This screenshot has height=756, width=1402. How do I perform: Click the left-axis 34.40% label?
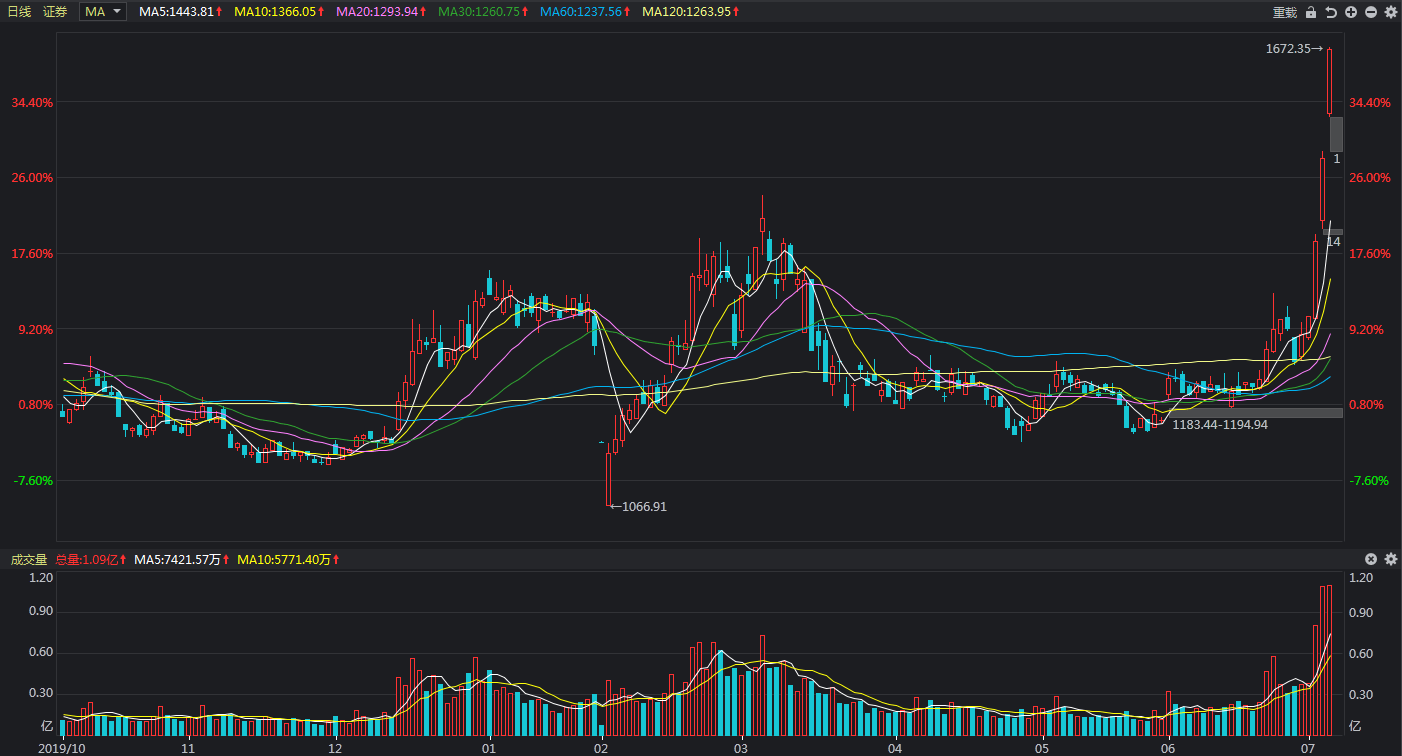point(32,102)
